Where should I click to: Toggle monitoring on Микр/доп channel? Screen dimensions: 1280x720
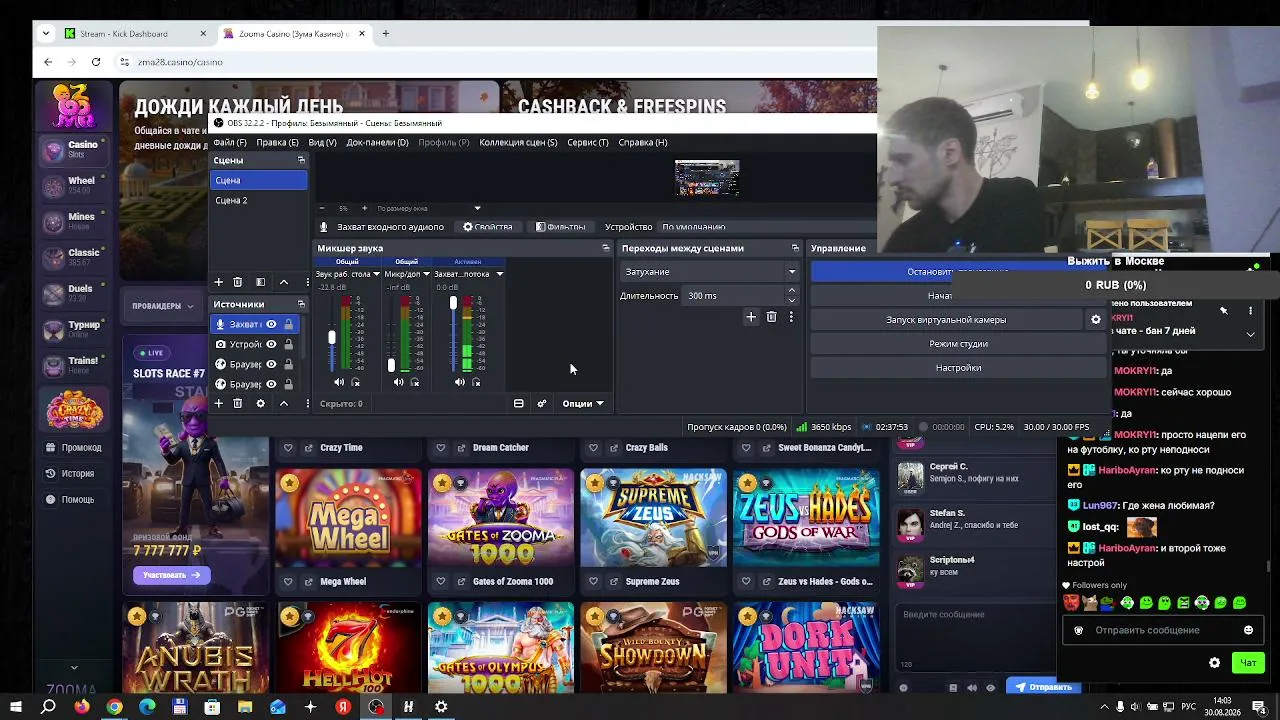click(415, 382)
